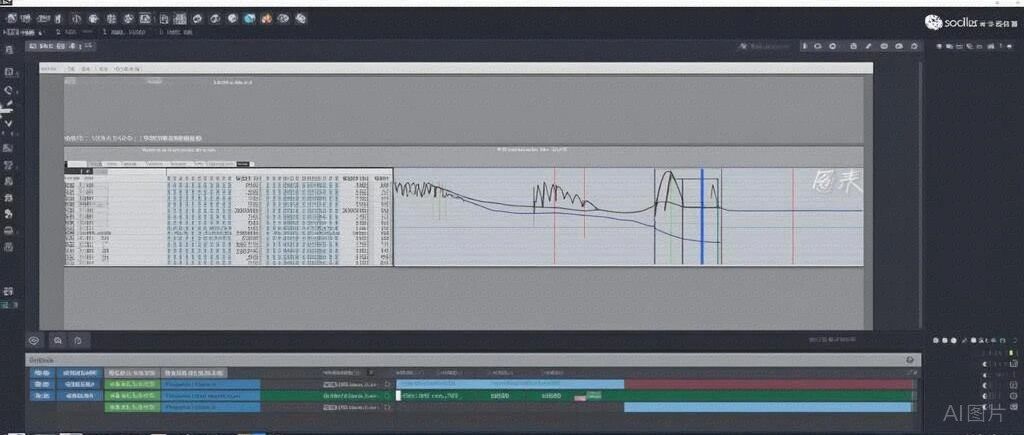Click the first icon in the top toolbar

point(13,18)
